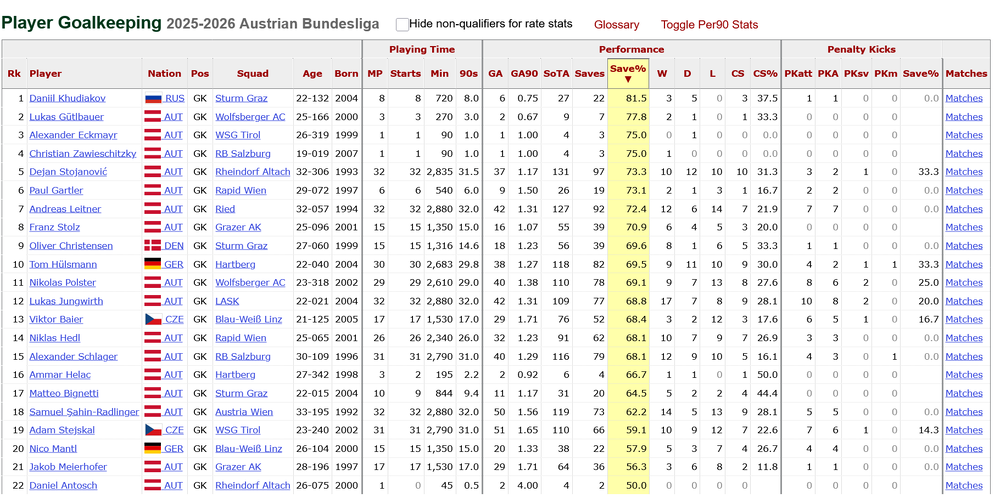Sort by the Squad column header
Image resolution: width=1000 pixels, height=504 pixels.
click(x=253, y=73)
